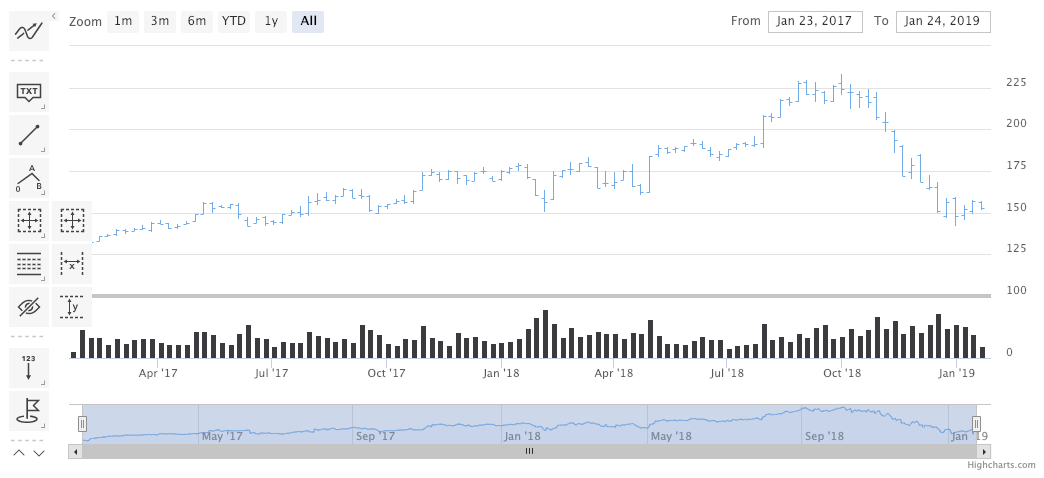Select the Elliott wave A-B tool

pyautogui.click(x=29, y=178)
